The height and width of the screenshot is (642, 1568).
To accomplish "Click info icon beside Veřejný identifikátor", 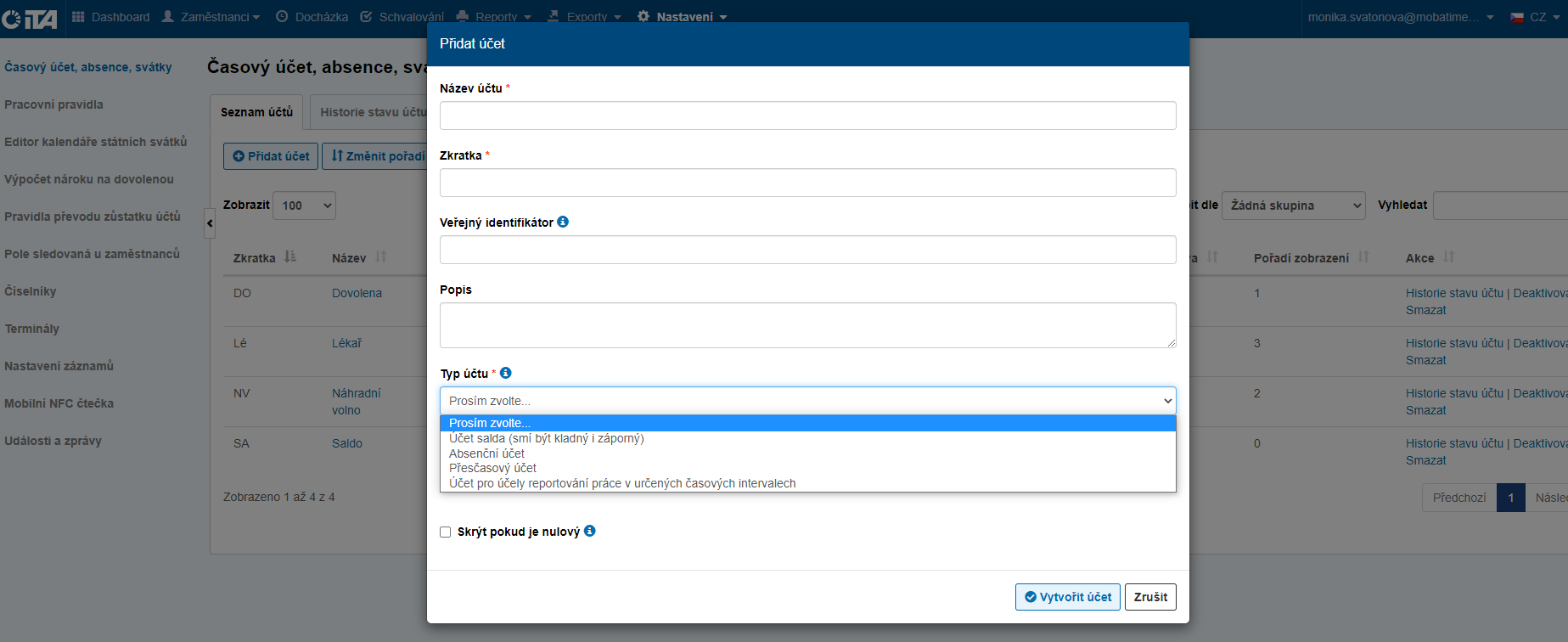I will pos(563,222).
